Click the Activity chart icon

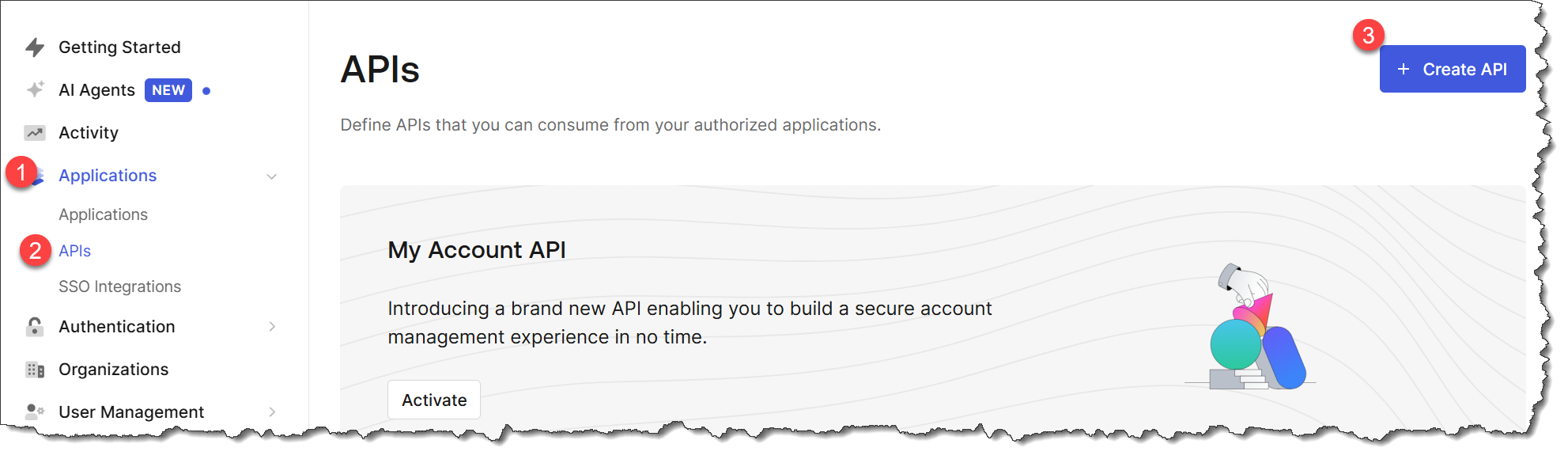pos(35,132)
